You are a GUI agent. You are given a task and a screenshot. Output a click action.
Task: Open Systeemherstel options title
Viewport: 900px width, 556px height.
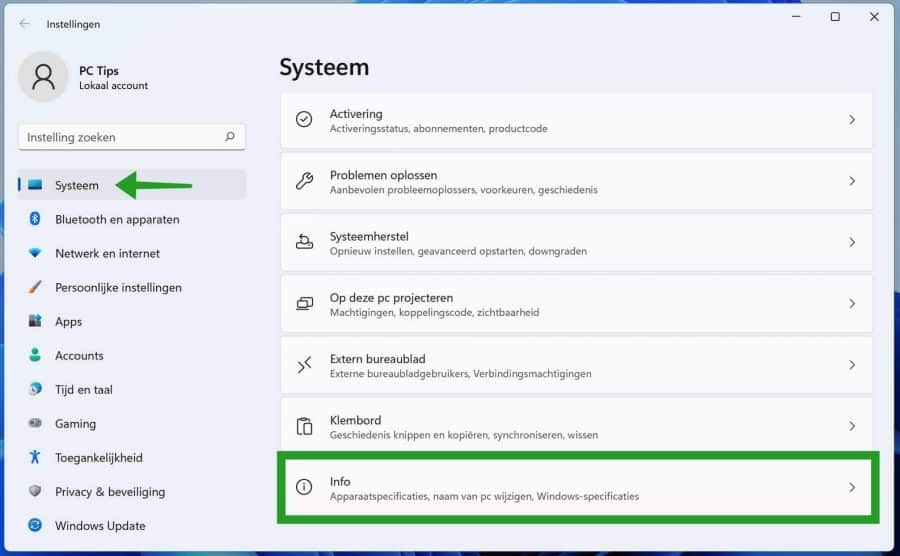point(369,236)
